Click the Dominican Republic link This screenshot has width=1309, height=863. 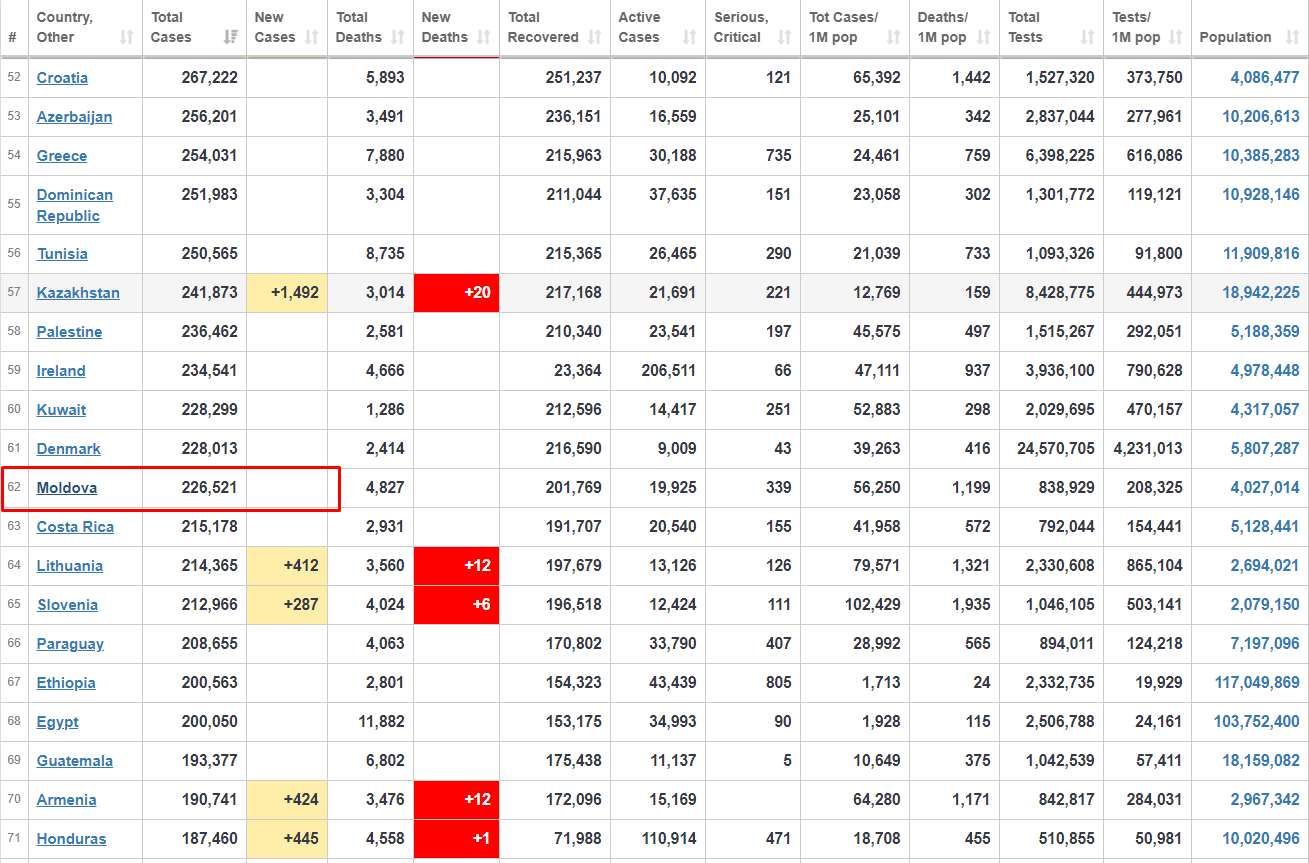point(75,205)
